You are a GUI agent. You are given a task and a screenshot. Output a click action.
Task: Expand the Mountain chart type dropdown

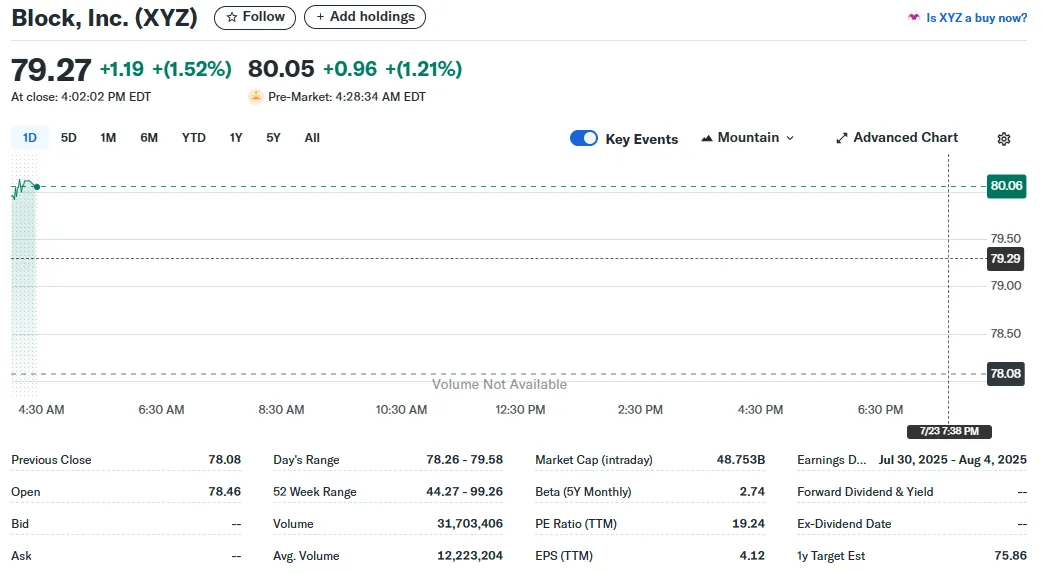tap(748, 138)
